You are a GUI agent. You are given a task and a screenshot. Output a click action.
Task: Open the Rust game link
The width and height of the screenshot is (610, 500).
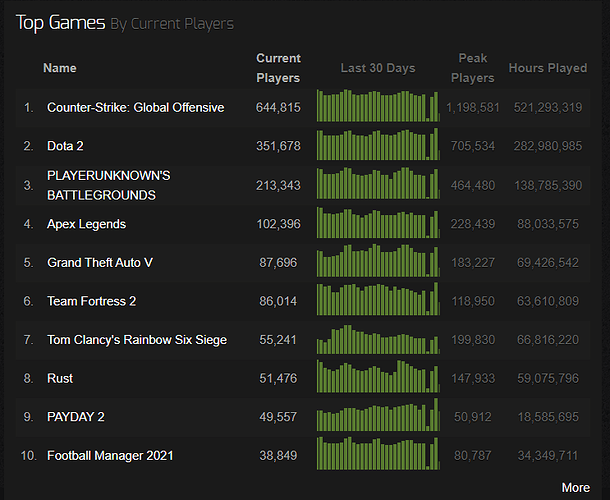60,378
